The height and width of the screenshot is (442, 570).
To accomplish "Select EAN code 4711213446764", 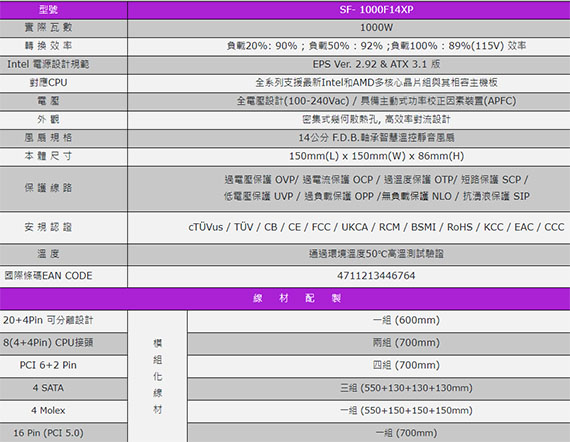I will tap(376, 276).
